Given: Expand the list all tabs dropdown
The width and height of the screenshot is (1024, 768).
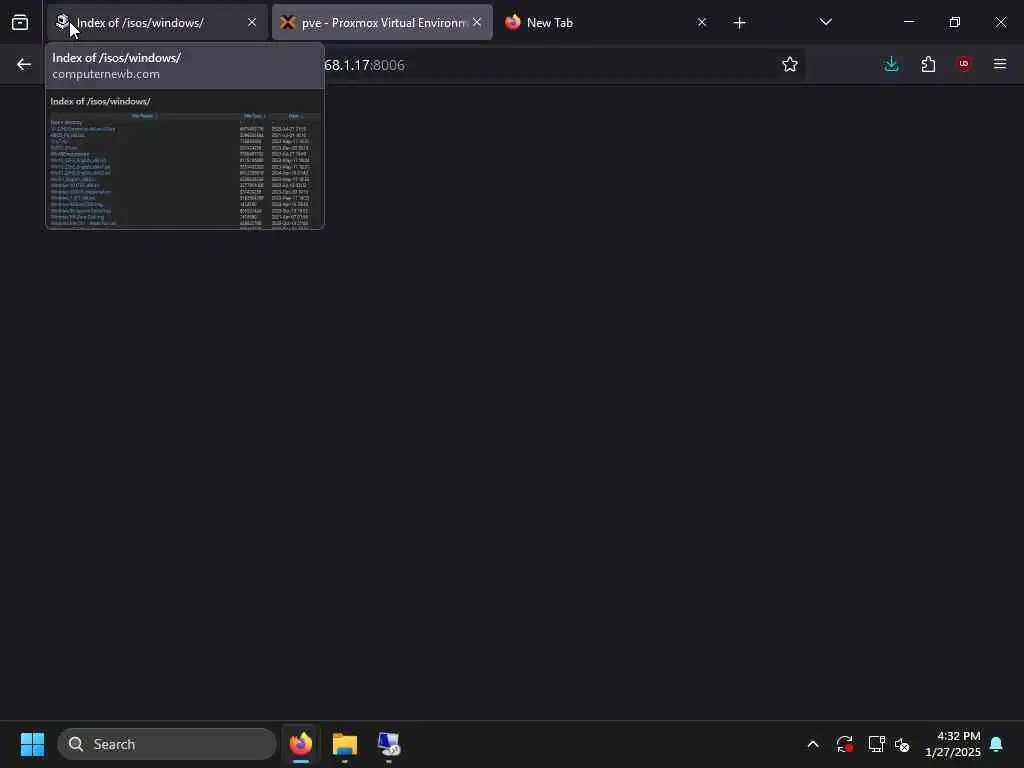Looking at the screenshot, I should pos(825,22).
